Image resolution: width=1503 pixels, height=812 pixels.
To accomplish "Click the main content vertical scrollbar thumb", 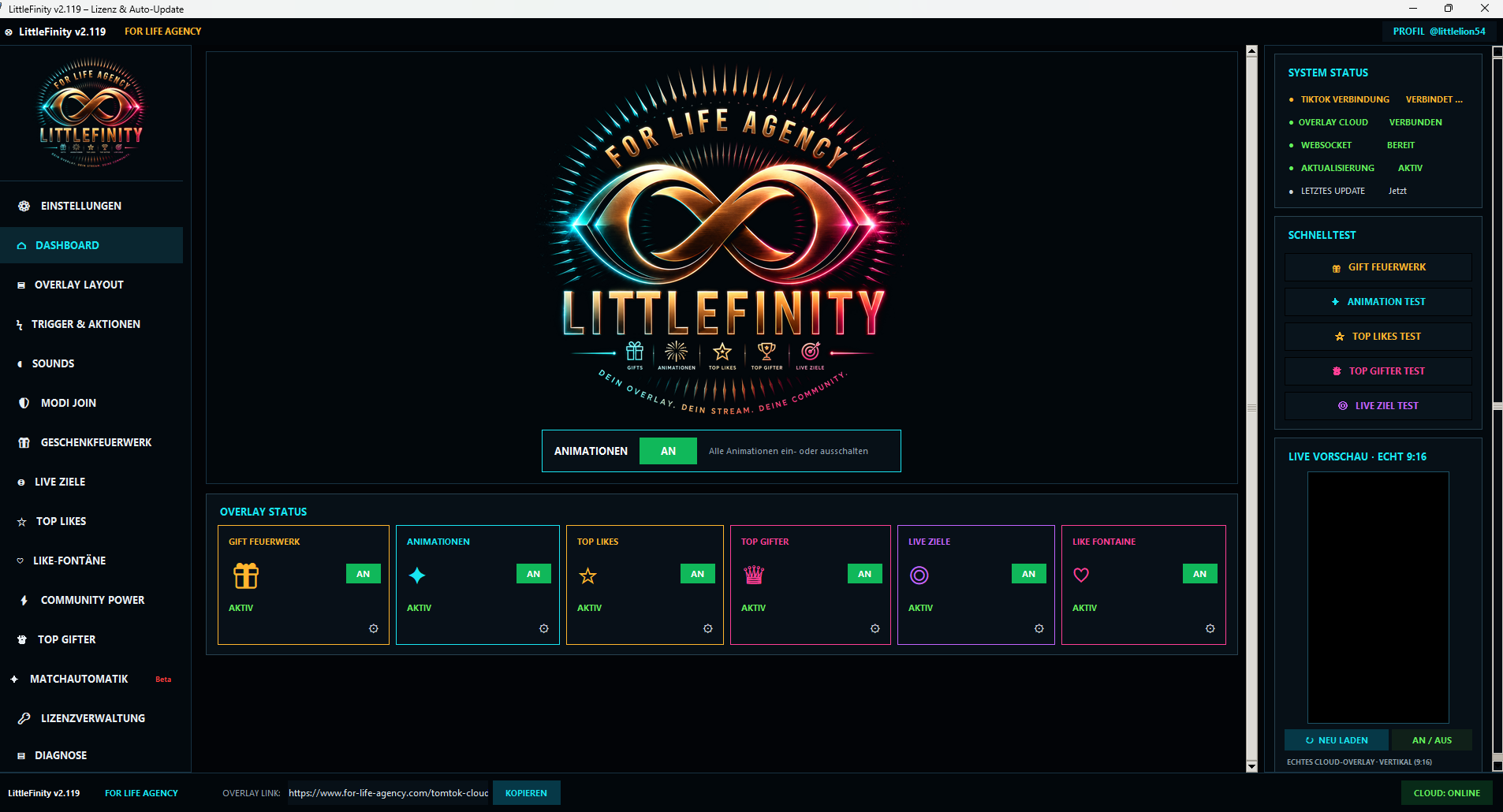I will tap(1251, 408).
